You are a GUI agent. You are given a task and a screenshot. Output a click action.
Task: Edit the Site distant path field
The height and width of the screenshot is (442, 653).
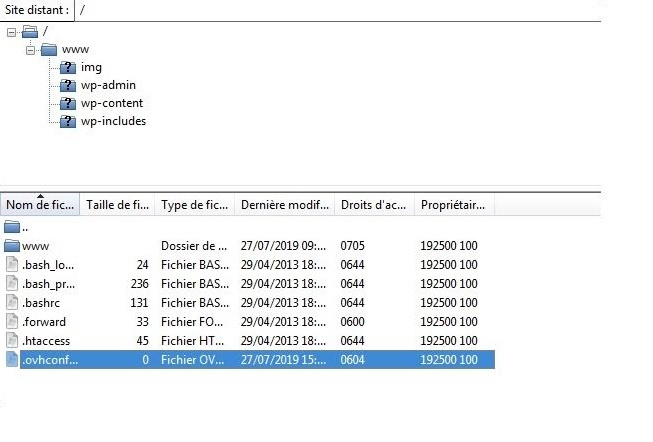click(337, 10)
